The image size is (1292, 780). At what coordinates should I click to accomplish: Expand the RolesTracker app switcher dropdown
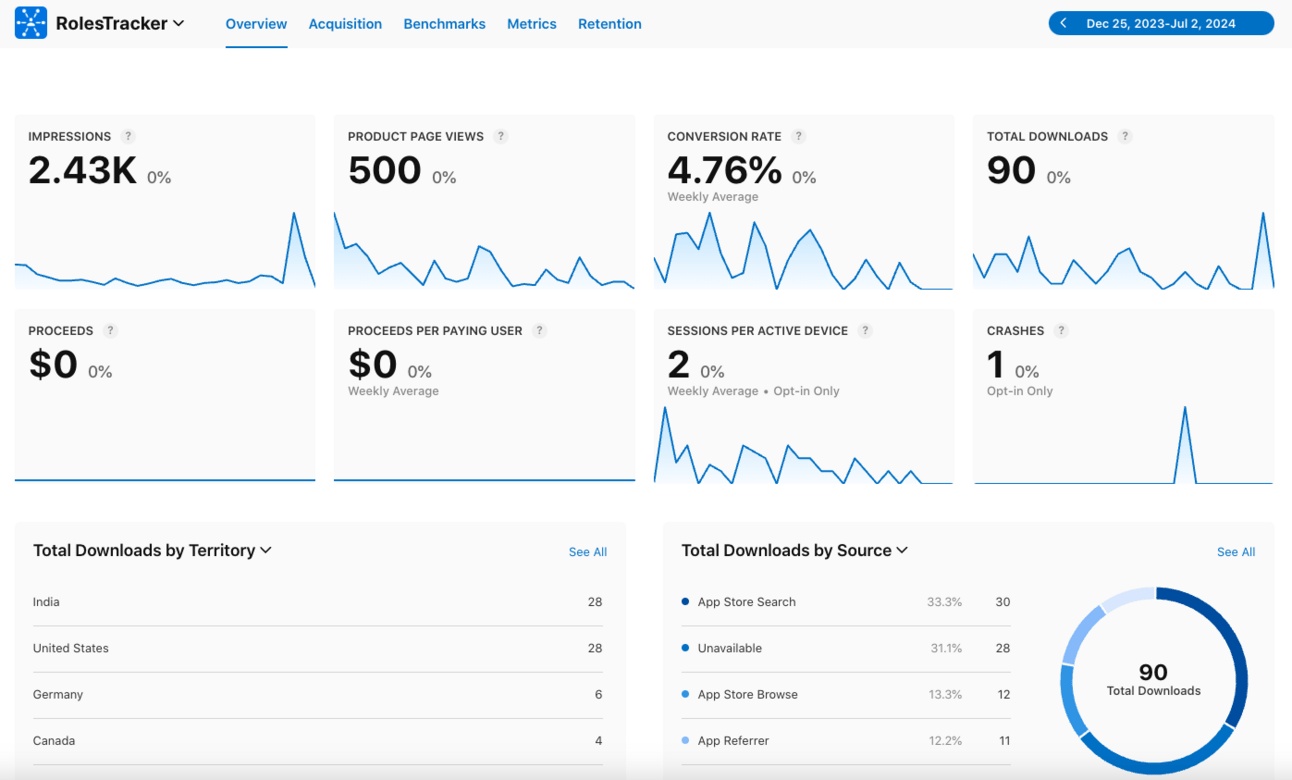[178, 23]
